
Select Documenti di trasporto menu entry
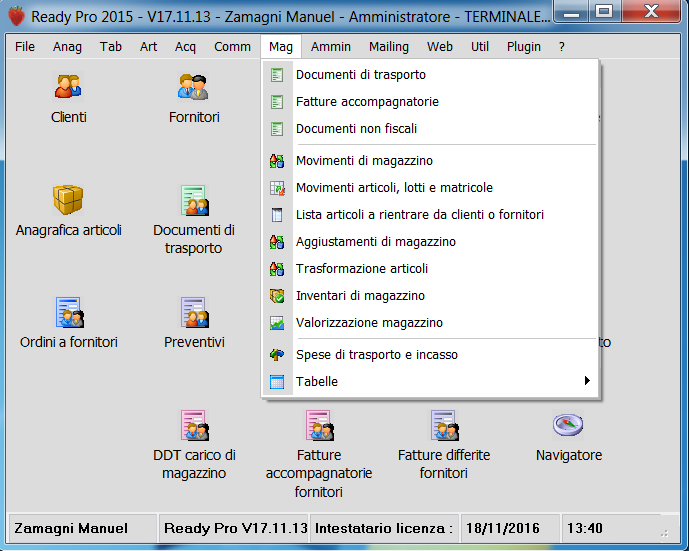pos(431,75)
